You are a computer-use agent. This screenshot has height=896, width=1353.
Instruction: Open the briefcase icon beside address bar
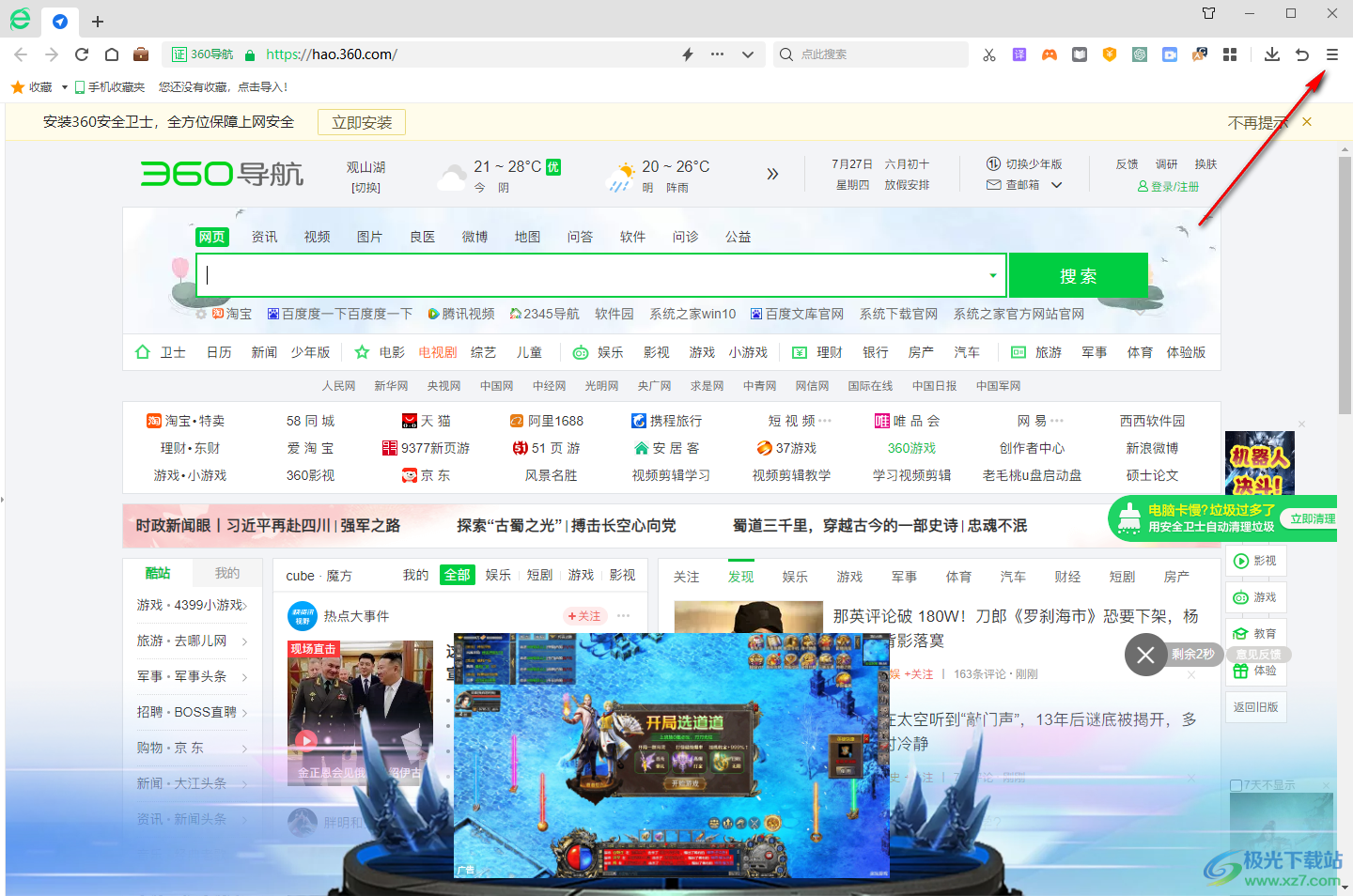coord(141,54)
